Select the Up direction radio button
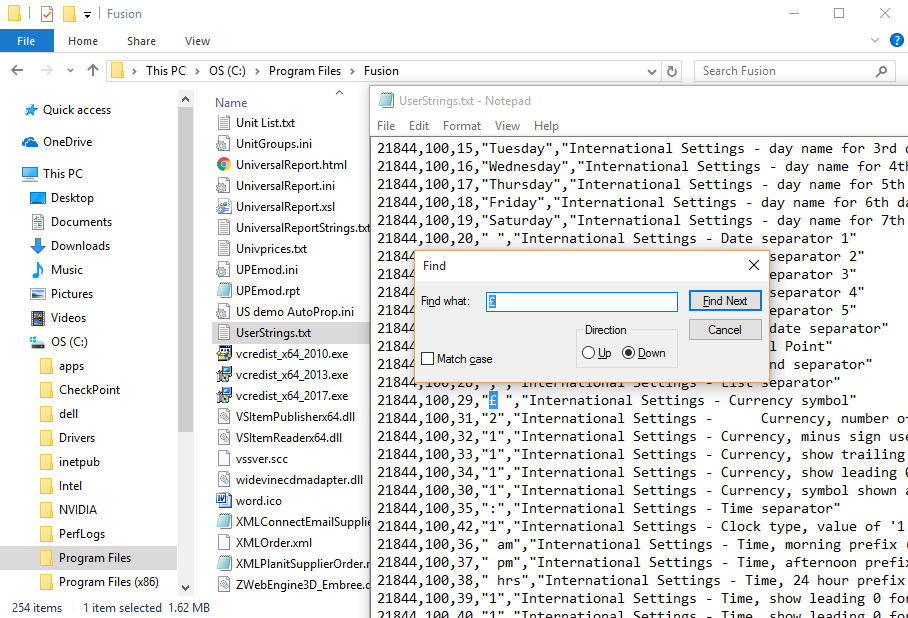The image size is (908, 618). (588, 353)
